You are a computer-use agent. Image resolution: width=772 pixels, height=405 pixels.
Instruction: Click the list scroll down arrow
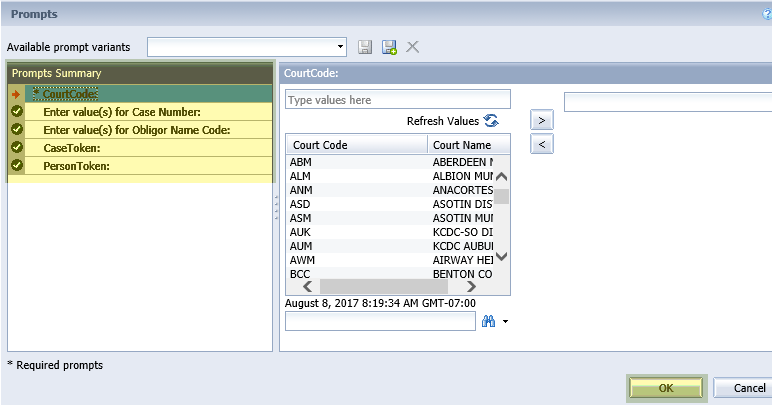tap(501, 256)
